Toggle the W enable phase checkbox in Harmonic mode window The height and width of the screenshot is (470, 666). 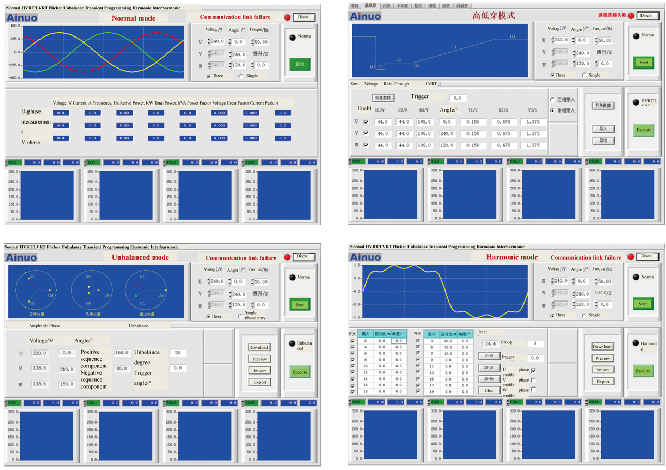pos(533,389)
